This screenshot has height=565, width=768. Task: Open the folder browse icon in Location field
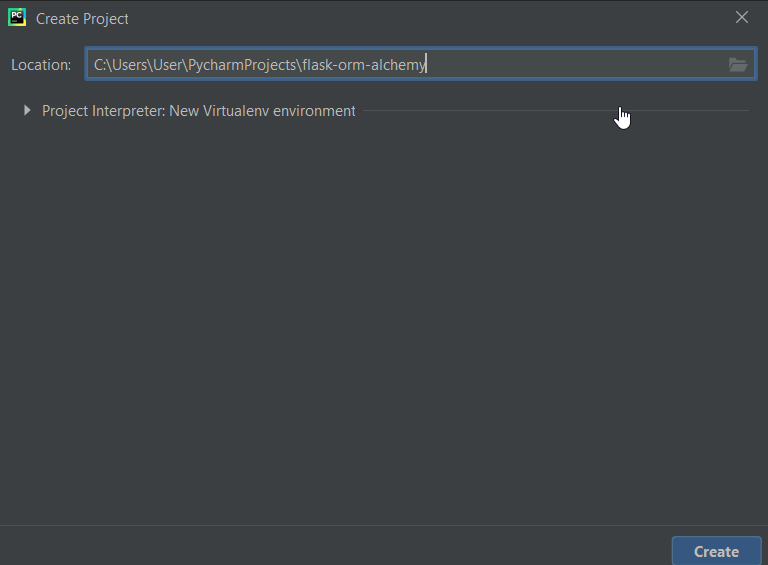click(738, 65)
